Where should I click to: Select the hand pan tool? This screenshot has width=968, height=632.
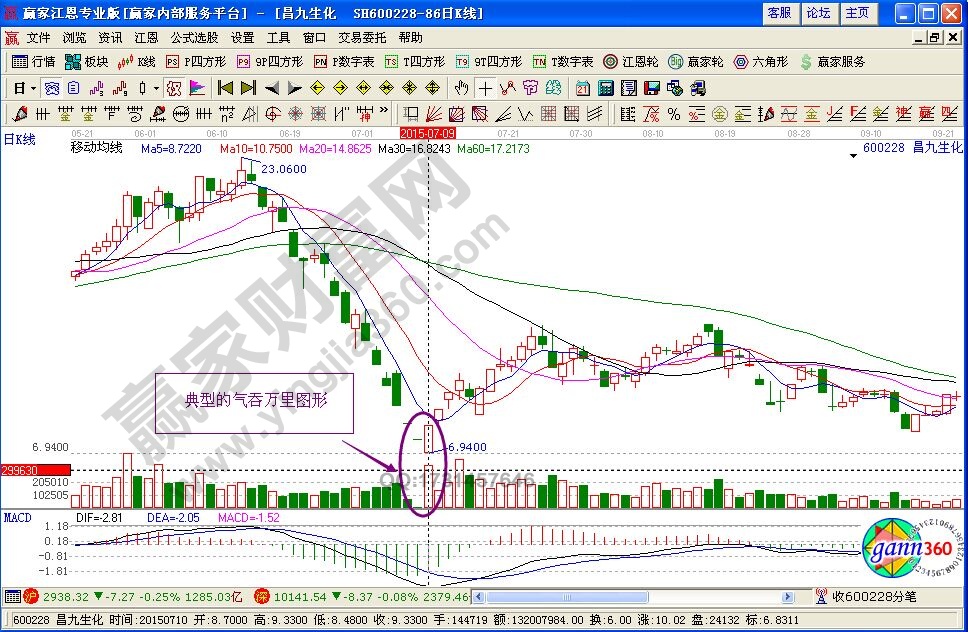pos(461,87)
